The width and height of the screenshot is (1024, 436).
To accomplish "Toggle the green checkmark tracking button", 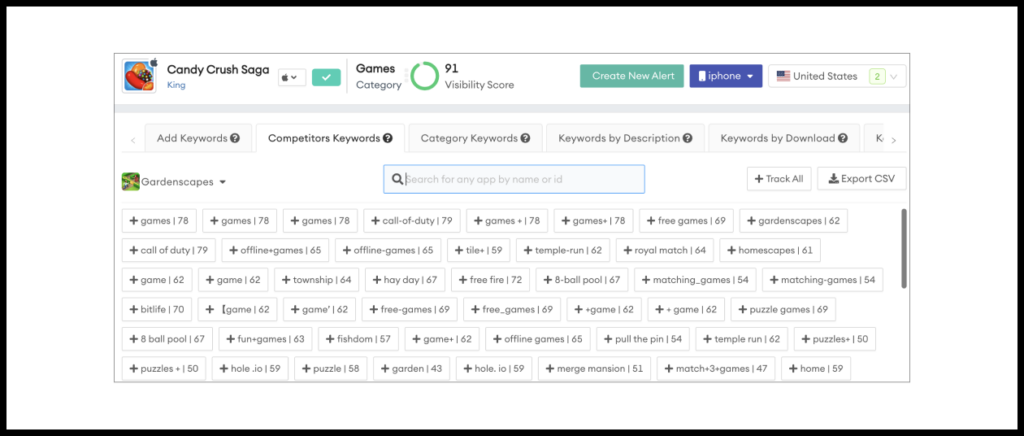I will coord(326,77).
